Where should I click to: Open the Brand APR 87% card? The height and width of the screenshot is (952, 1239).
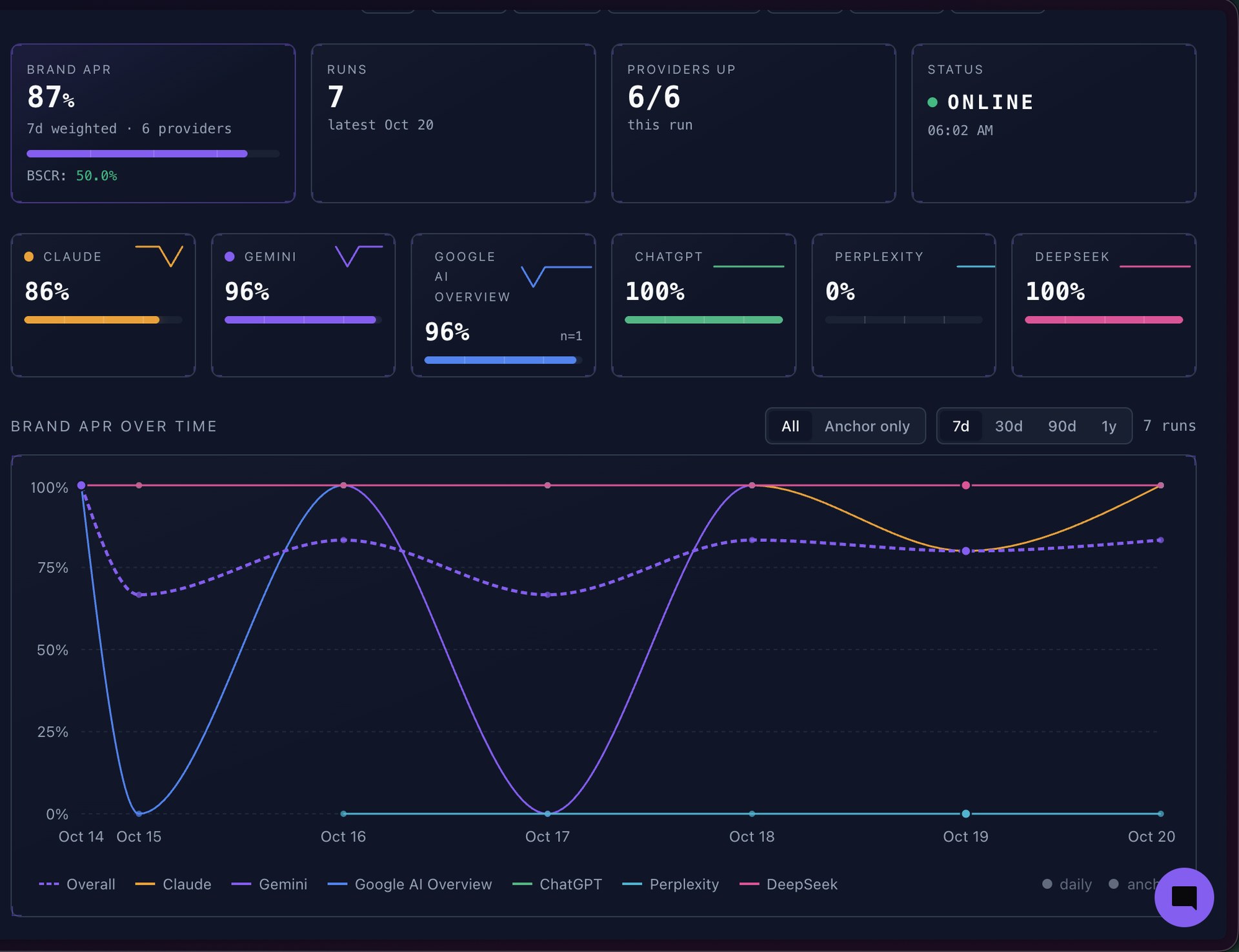point(153,123)
